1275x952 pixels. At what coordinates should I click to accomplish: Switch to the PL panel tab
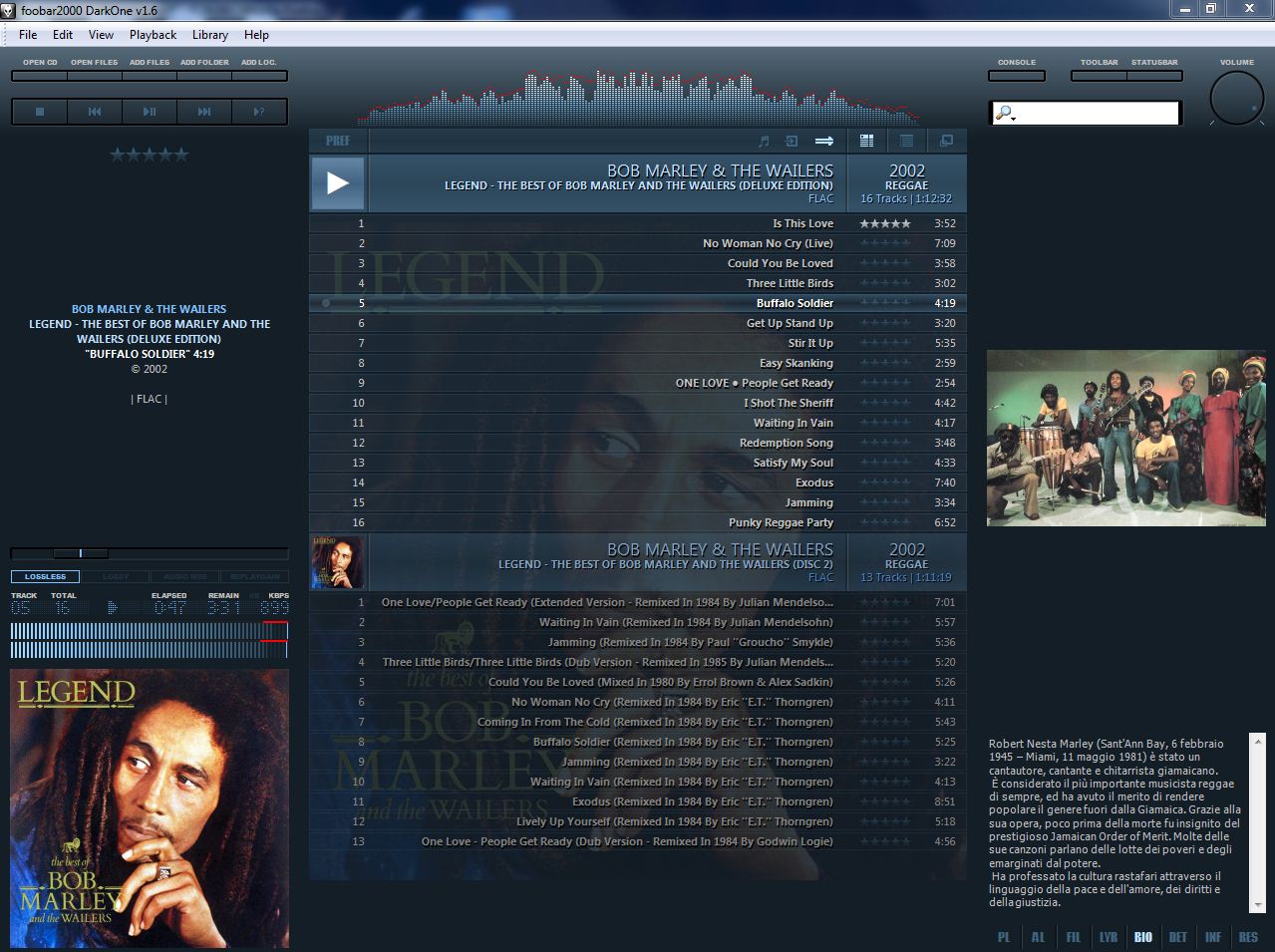1004,937
